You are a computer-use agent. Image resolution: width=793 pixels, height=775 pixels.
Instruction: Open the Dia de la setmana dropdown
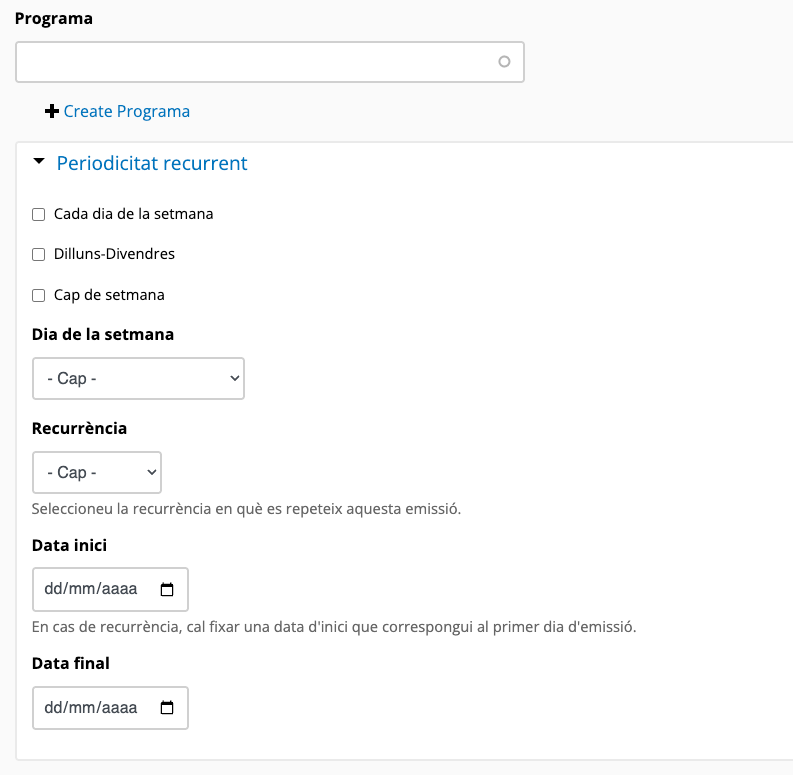[138, 379]
